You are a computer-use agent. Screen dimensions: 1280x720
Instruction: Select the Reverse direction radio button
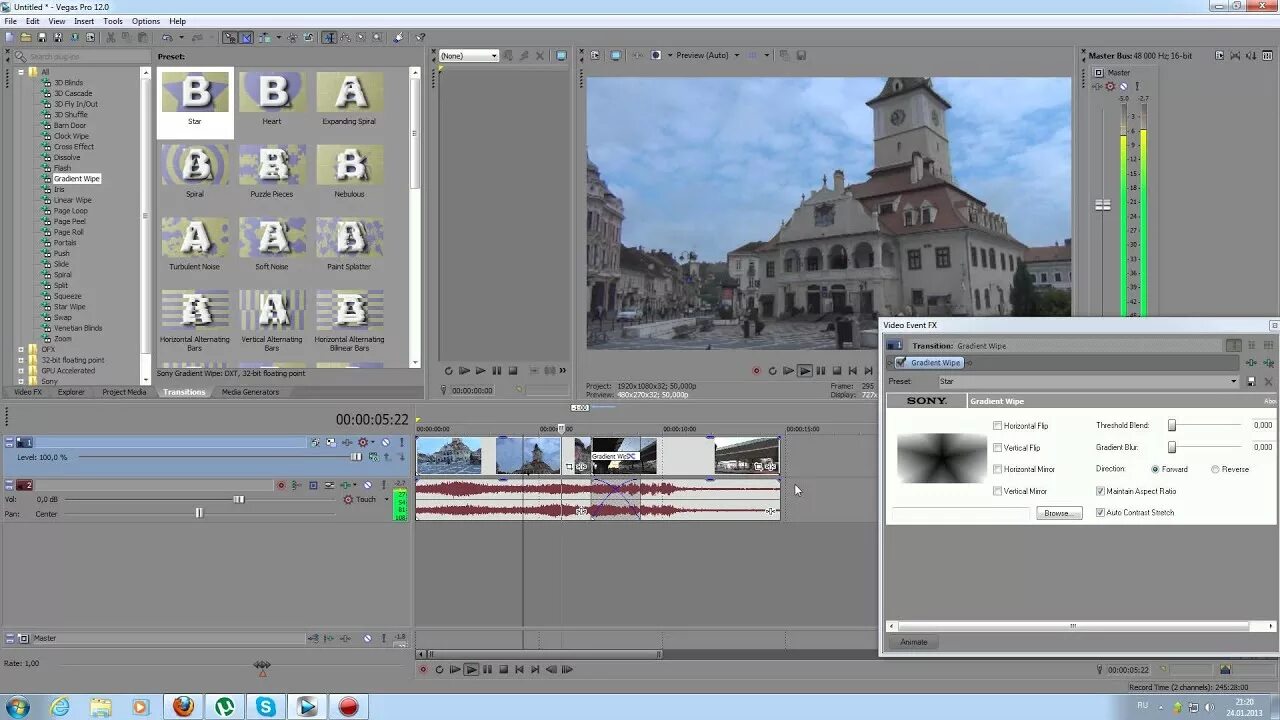coord(1215,469)
